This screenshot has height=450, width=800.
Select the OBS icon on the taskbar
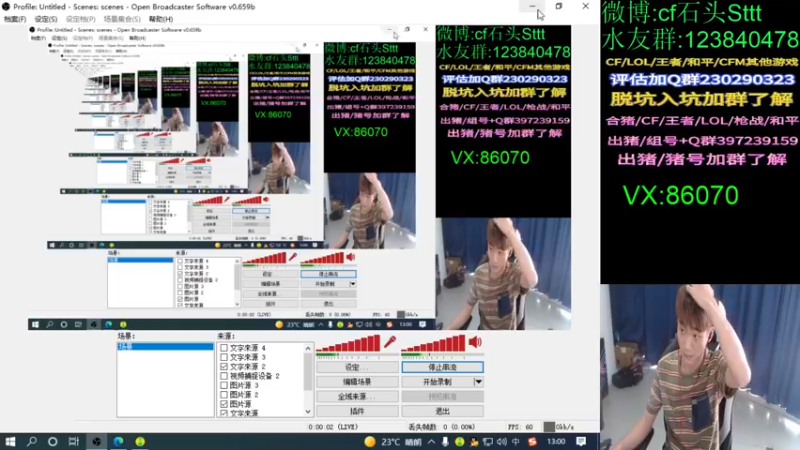96,442
